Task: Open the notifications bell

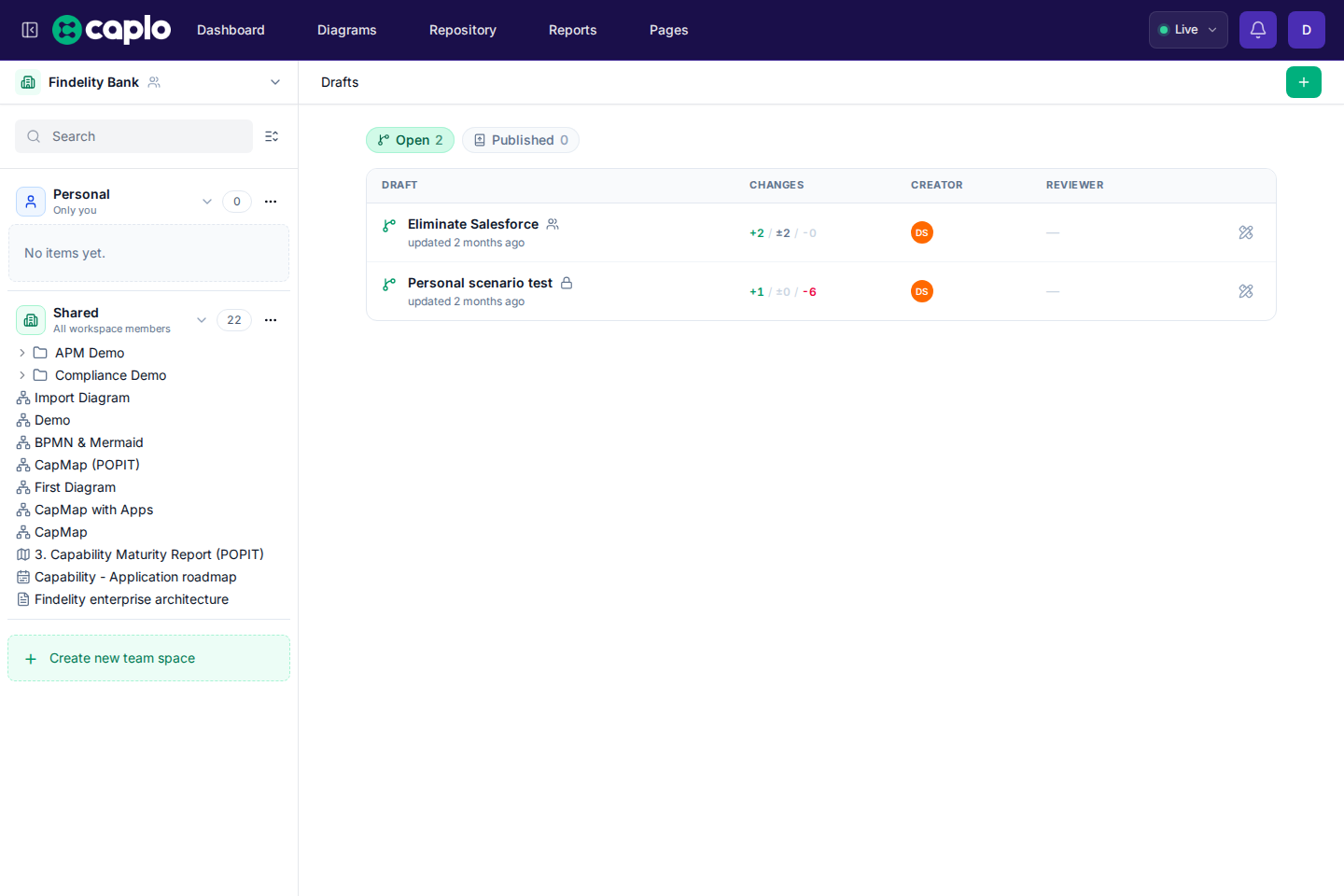Action: click(1258, 30)
